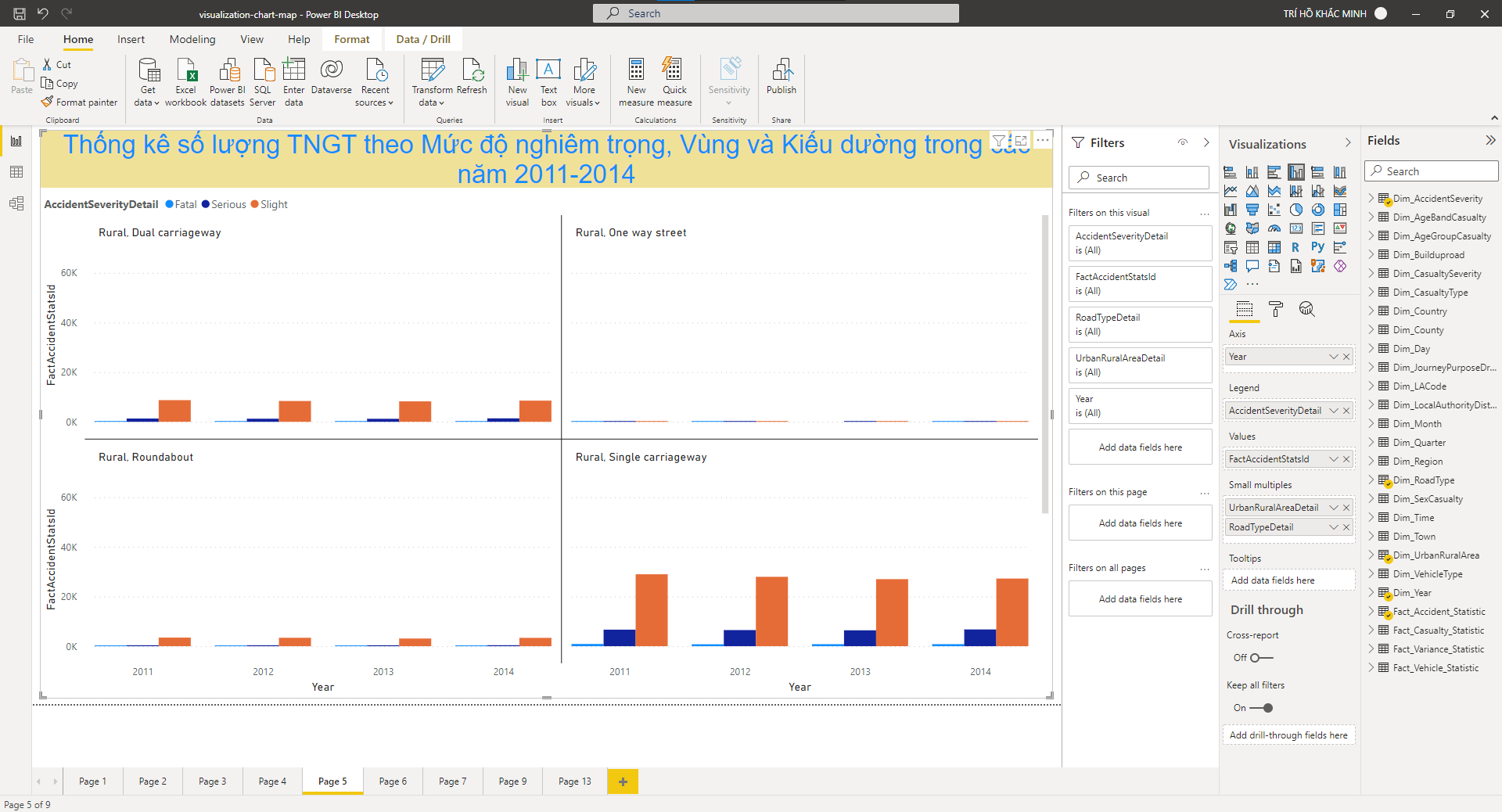Open Focus mode for the chart
Viewport: 1502px width, 812px height.
click(x=1021, y=141)
